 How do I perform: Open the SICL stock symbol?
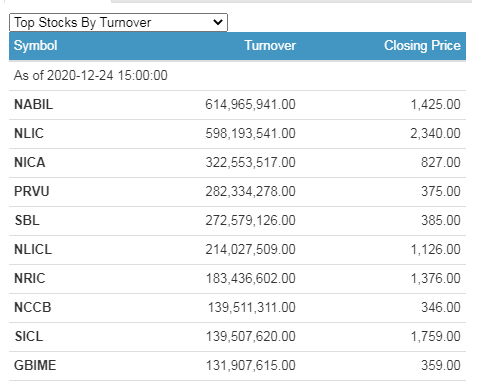click(x=29, y=337)
